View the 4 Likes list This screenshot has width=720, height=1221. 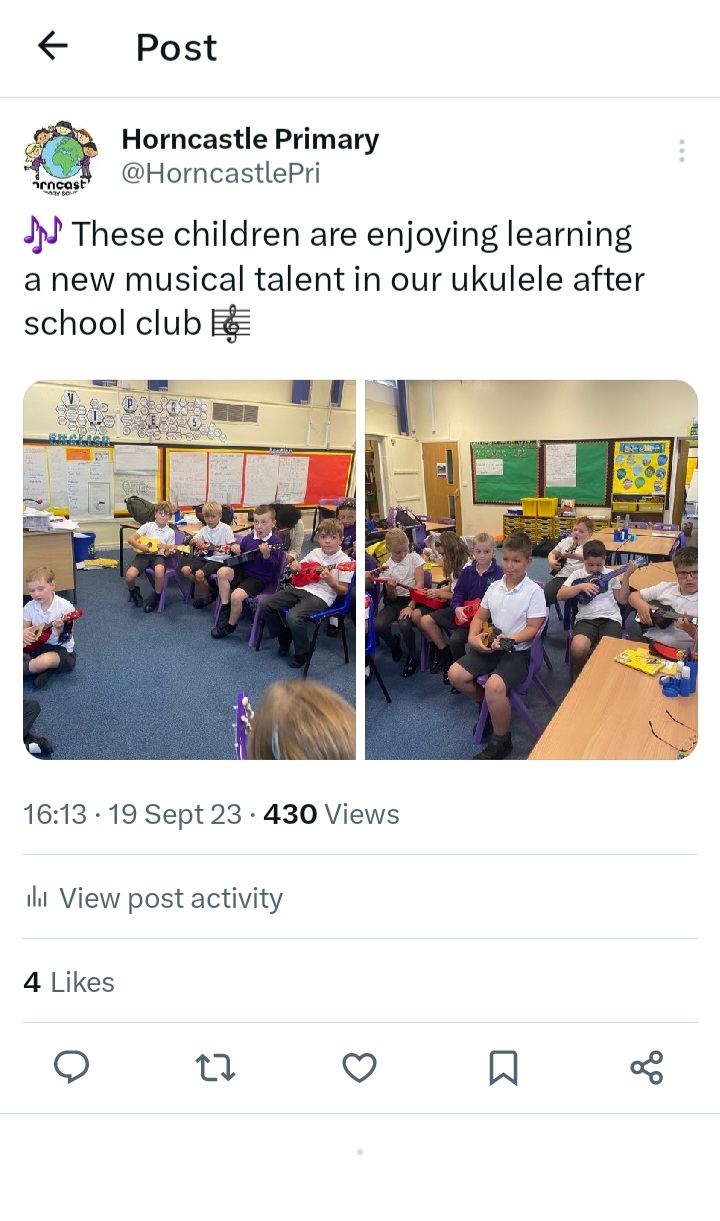[69, 982]
